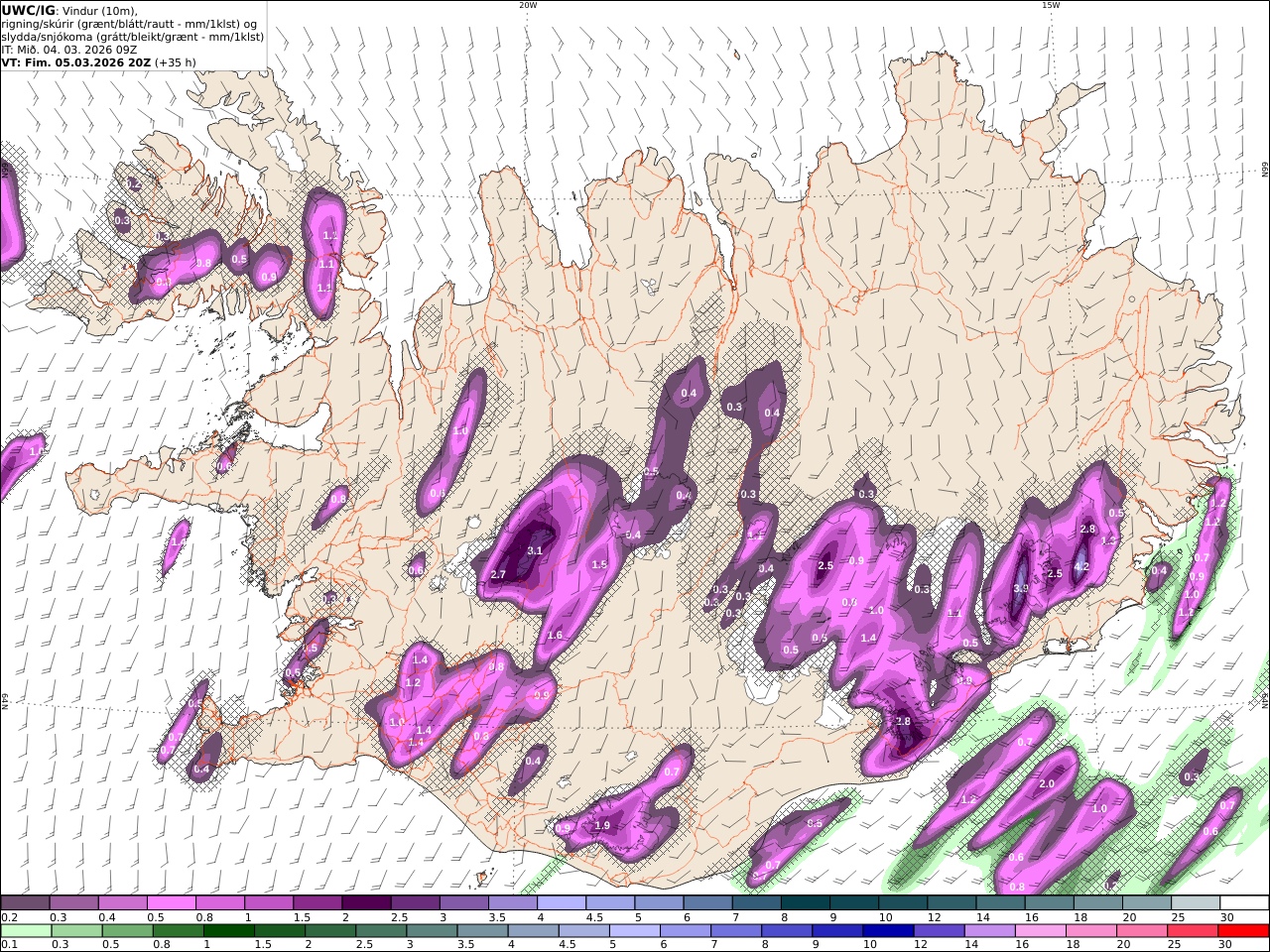Click the 3.1 snowfall value on the map

coord(536,550)
